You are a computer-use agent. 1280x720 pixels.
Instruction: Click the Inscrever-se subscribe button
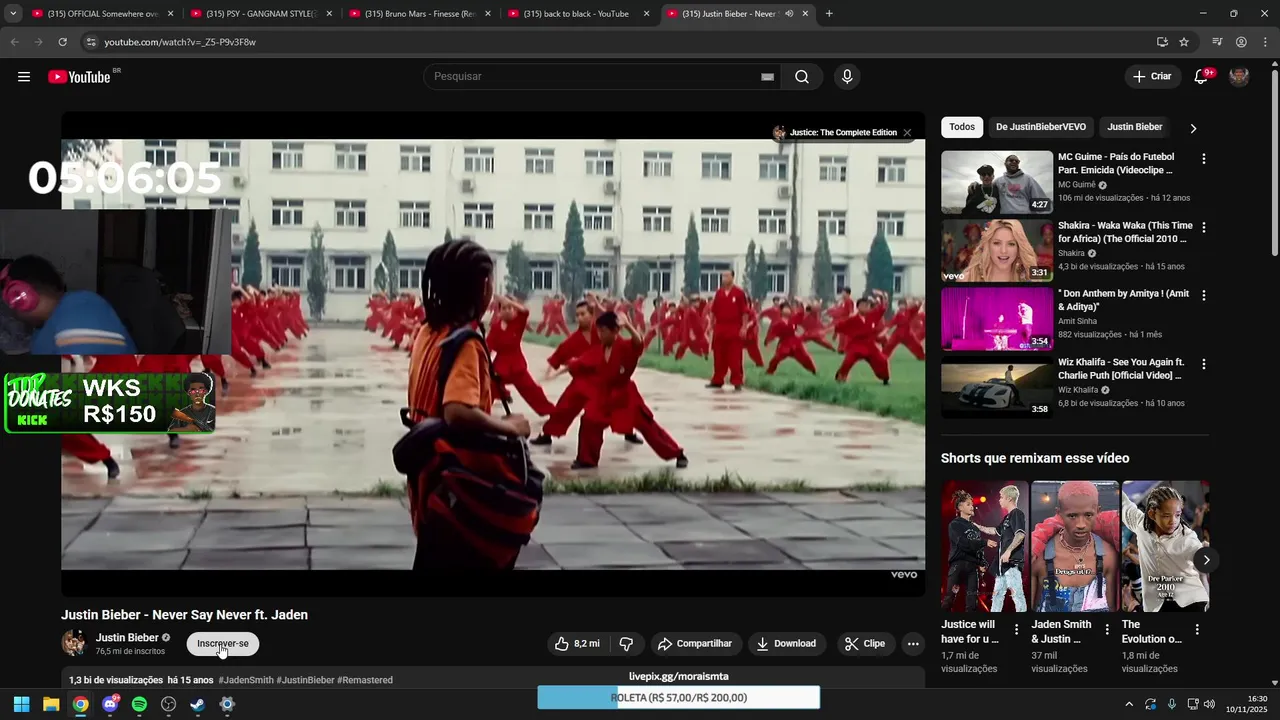click(x=223, y=644)
